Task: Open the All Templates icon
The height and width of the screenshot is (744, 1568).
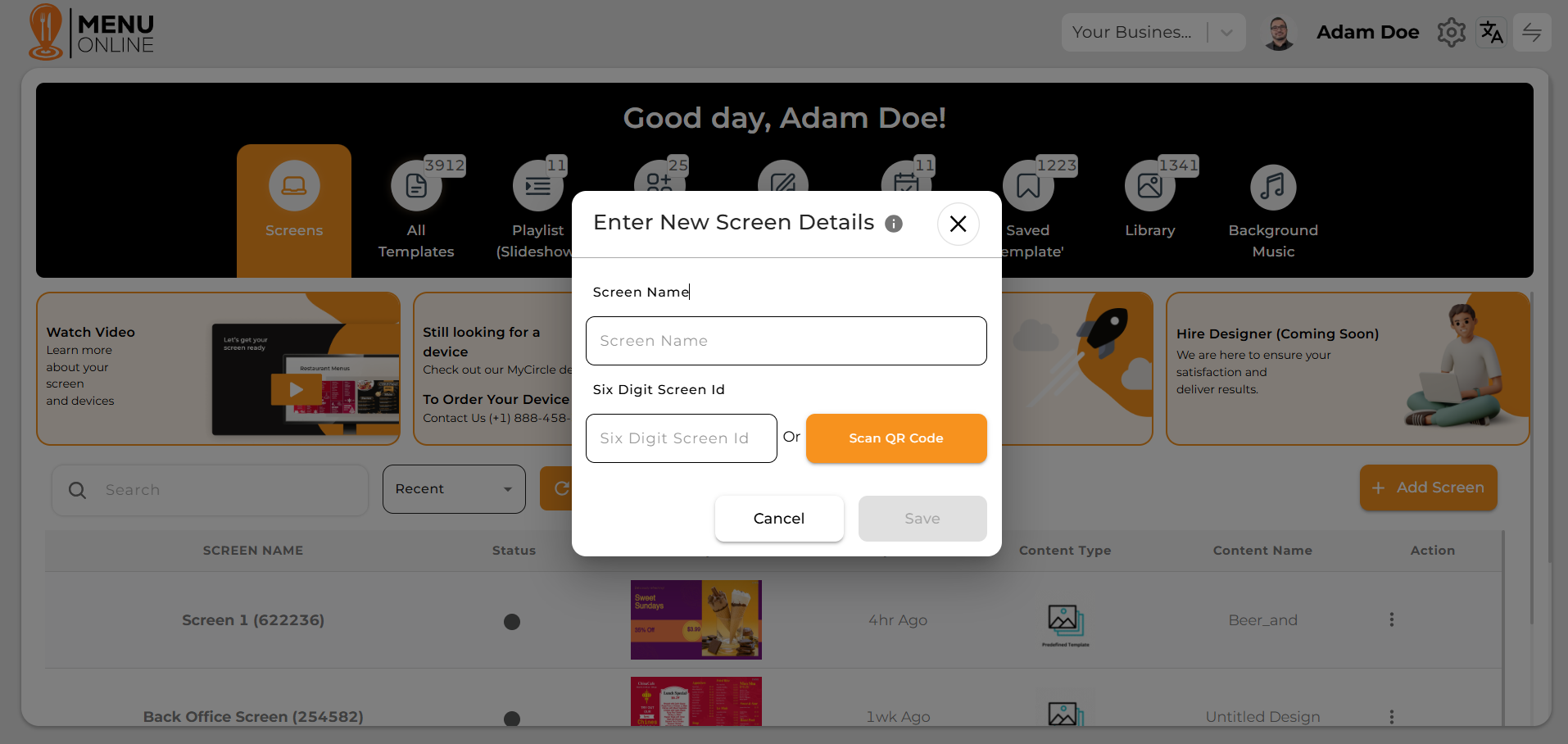Action: (x=416, y=187)
